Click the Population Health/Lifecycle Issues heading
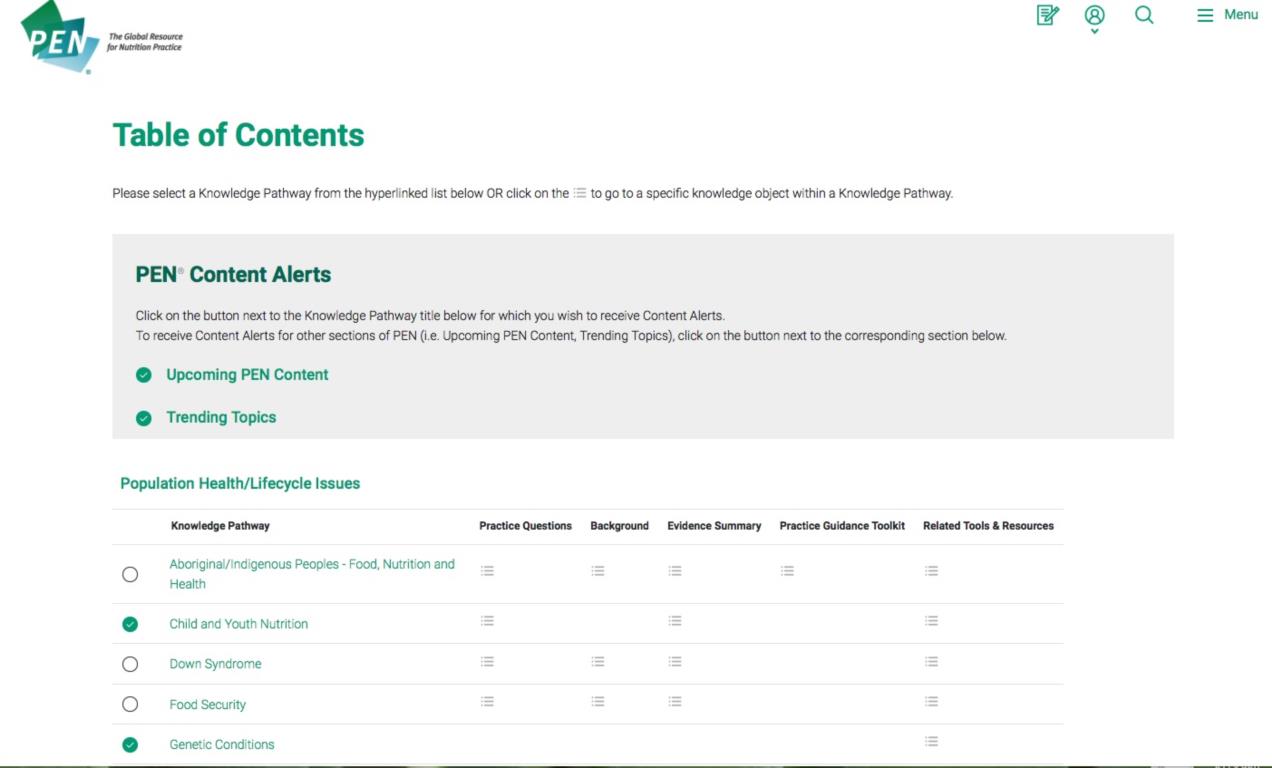This screenshot has width=1272, height=768. coord(240,484)
